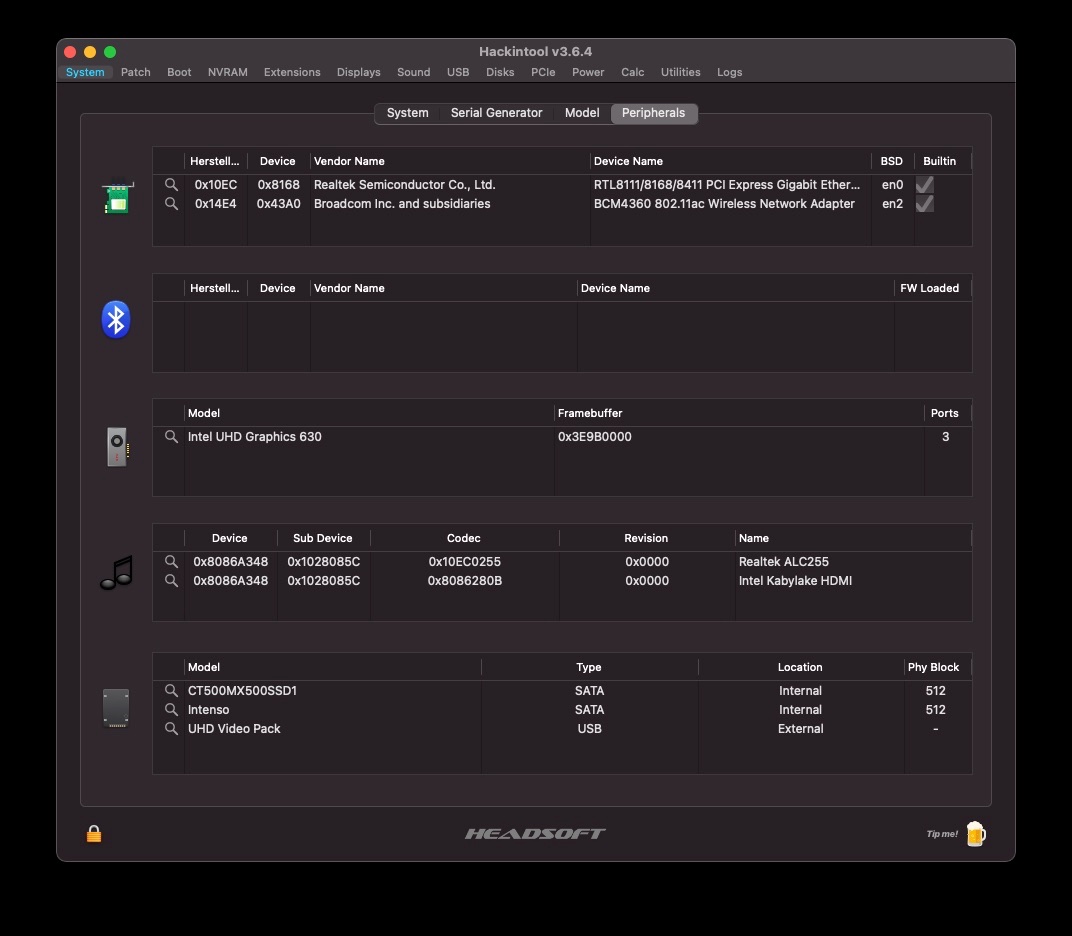Click the orange lock icon
The image size is (1072, 936).
94,833
